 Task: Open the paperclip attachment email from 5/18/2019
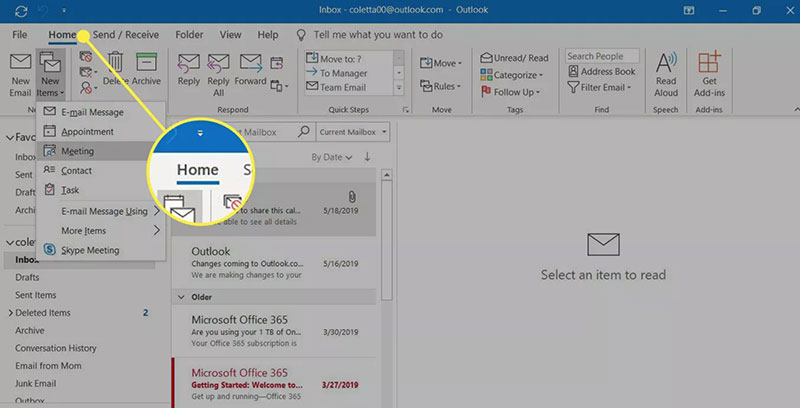tap(274, 210)
